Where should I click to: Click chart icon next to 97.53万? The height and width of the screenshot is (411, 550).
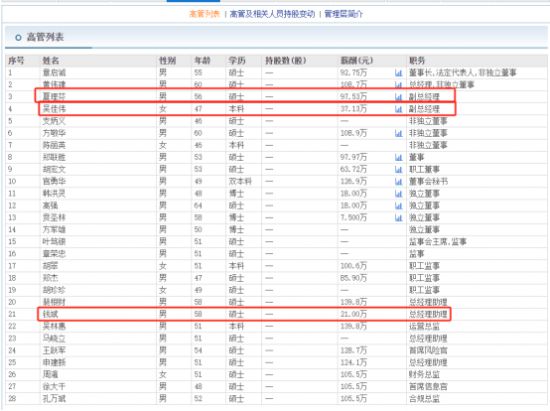click(x=398, y=97)
